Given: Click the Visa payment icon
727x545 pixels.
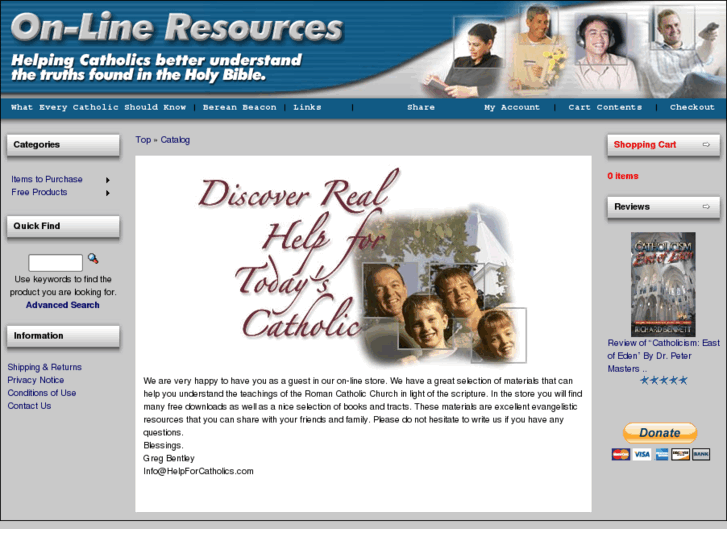Looking at the screenshot, I should pyautogui.click(x=642, y=454).
